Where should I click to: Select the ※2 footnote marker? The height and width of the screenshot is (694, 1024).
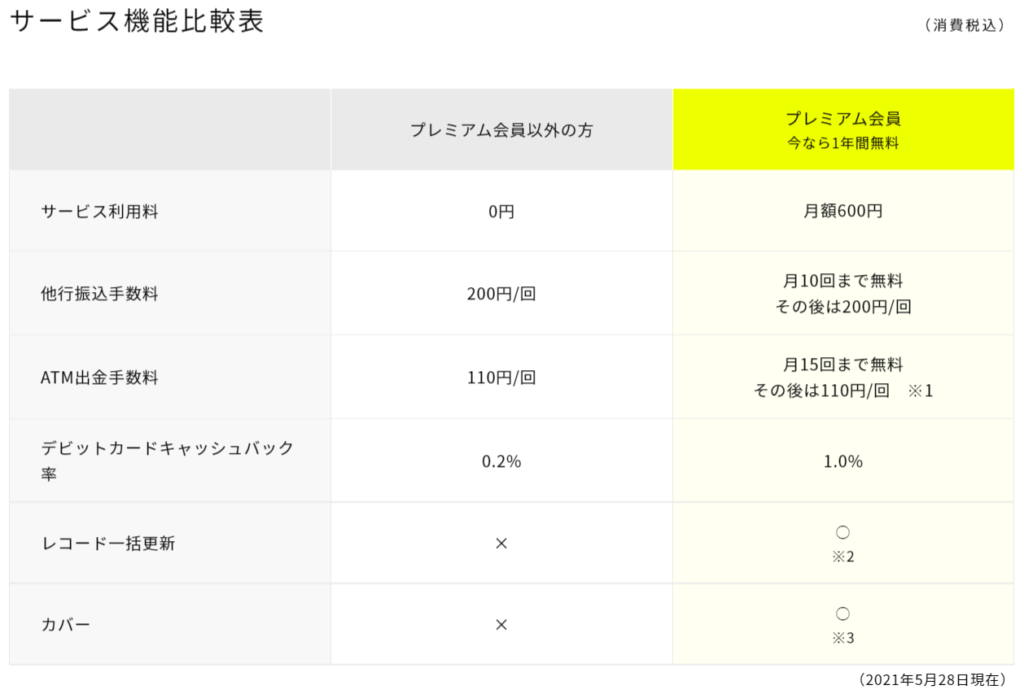pos(842,557)
